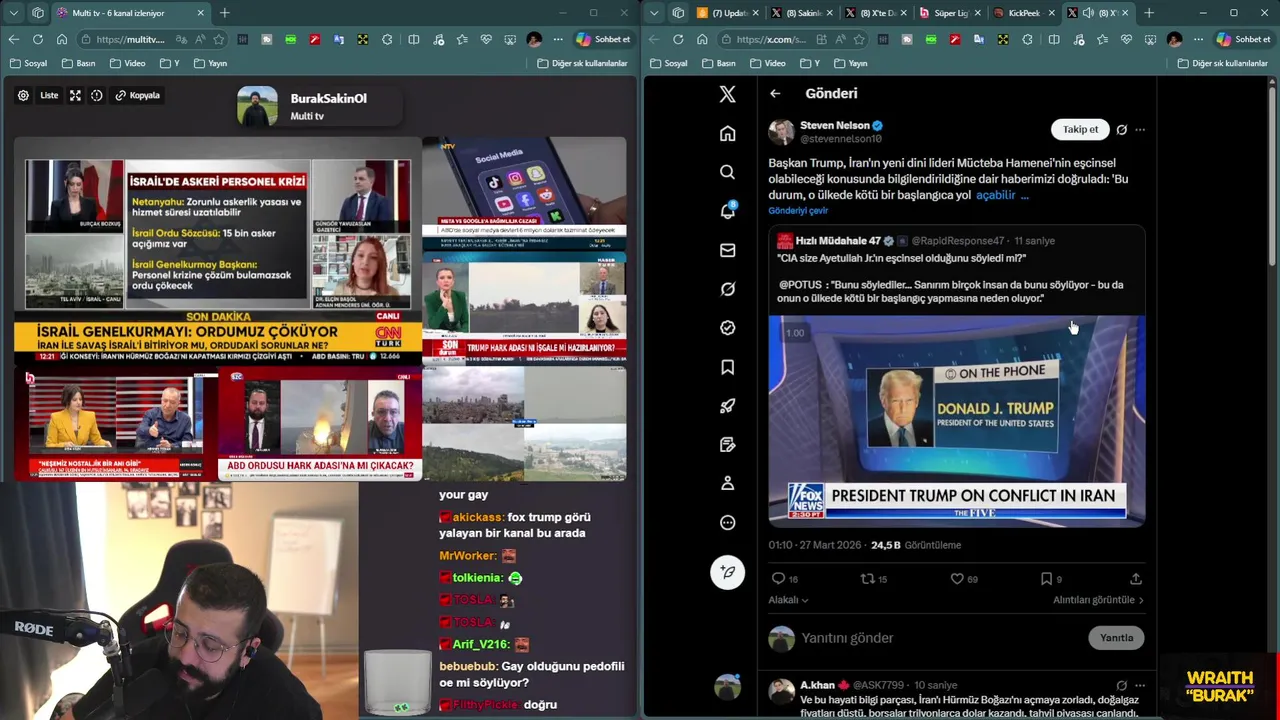Click the X logo in sidebar
This screenshot has height=720, width=1280.
727,94
